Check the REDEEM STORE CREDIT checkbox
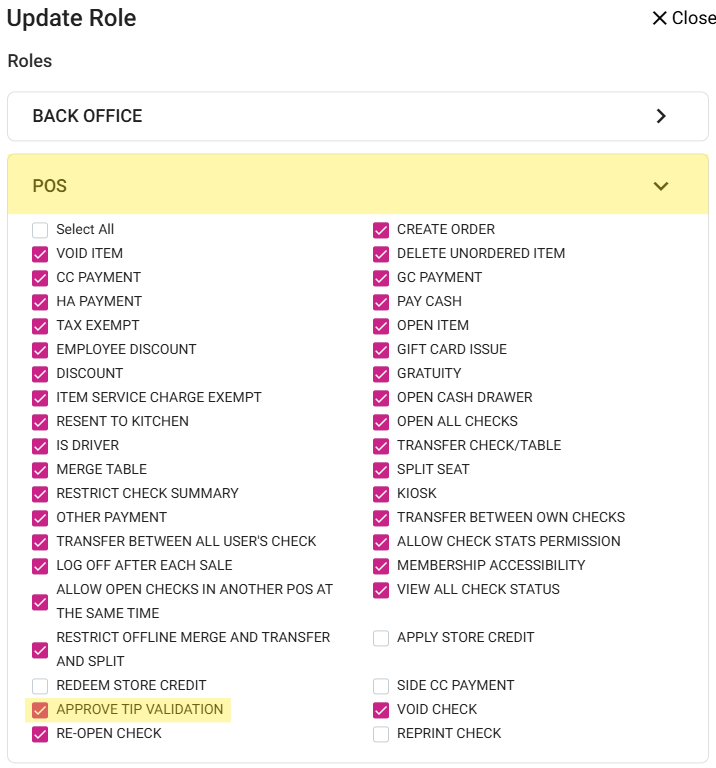Image resolution: width=716 pixels, height=768 pixels. pyautogui.click(x=40, y=686)
